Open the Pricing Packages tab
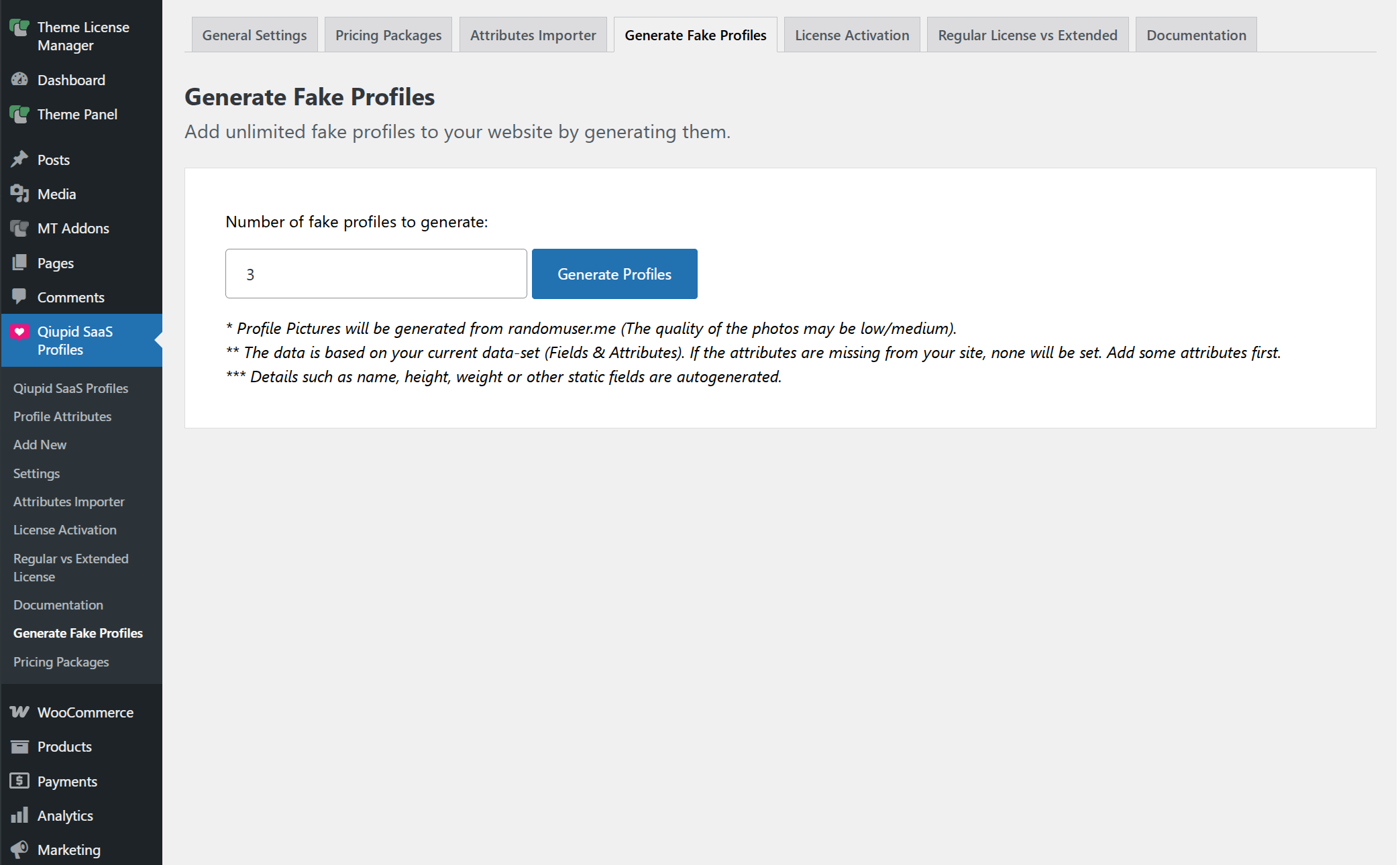Image resolution: width=1400 pixels, height=865 pixels. coord(388,35)
